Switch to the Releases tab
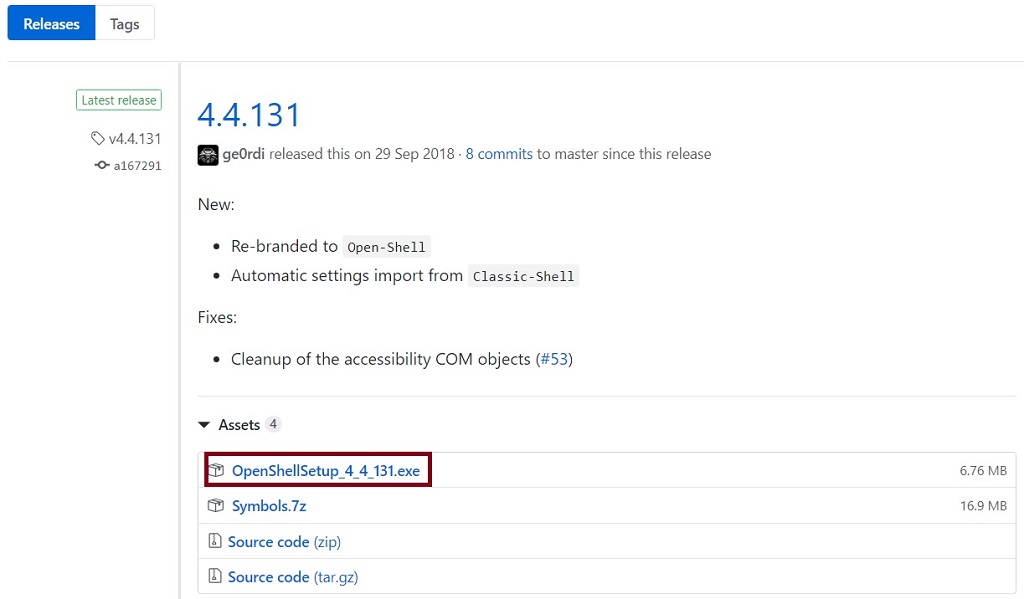 [52, 24]
